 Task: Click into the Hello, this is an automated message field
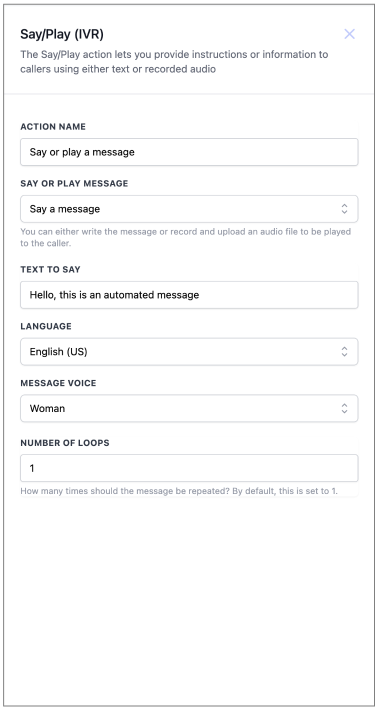coord(189,295)
